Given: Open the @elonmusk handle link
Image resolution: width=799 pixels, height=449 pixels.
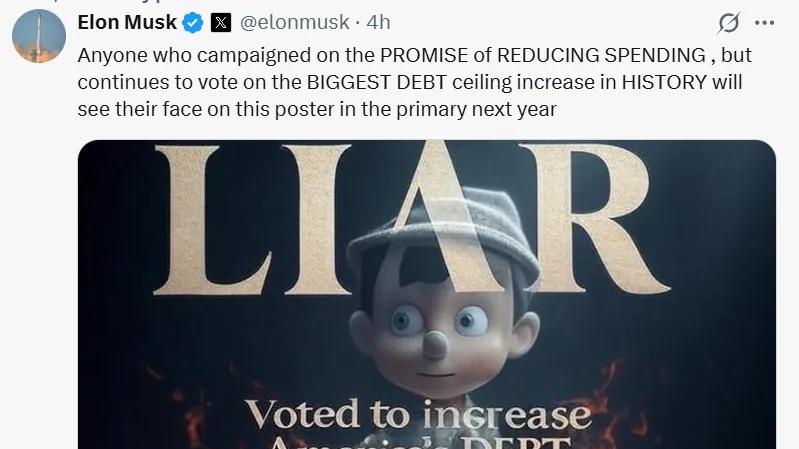Looking at the screenshot, I should point(295,22).
